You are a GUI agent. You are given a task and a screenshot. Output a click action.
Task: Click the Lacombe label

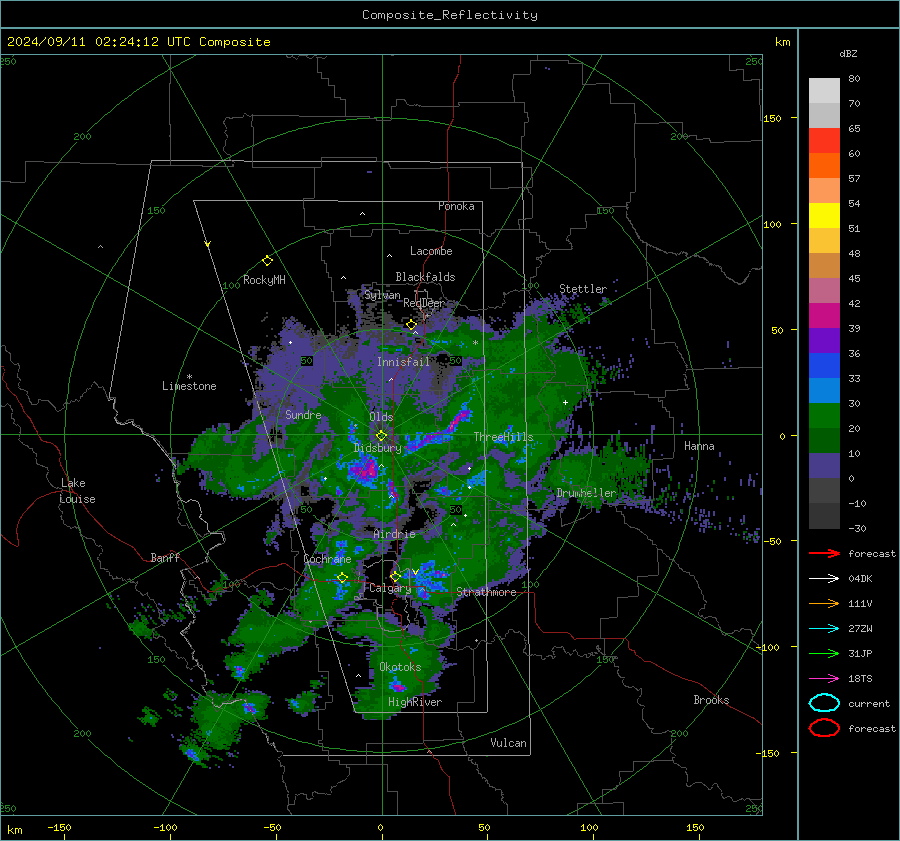(431, 251)
